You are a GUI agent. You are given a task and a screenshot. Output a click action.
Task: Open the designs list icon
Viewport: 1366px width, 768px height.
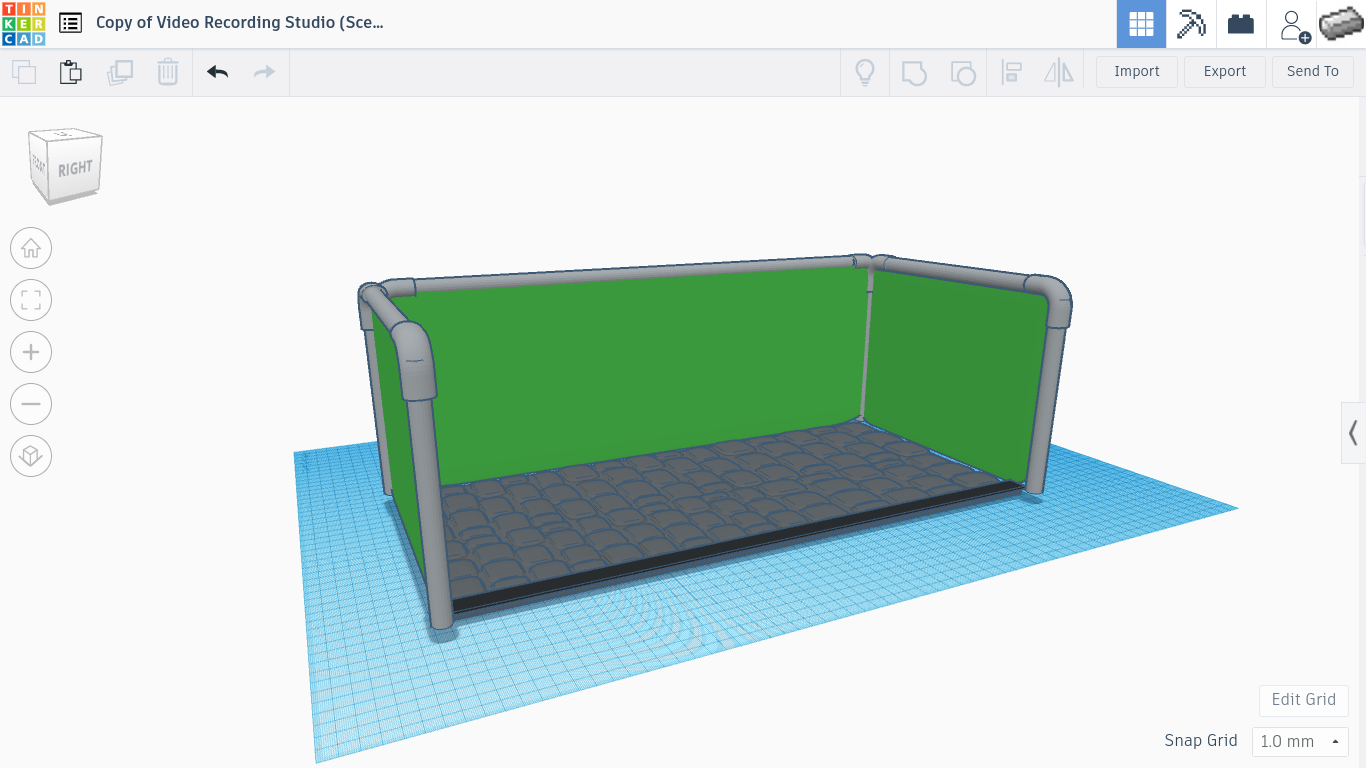[70, 23]
